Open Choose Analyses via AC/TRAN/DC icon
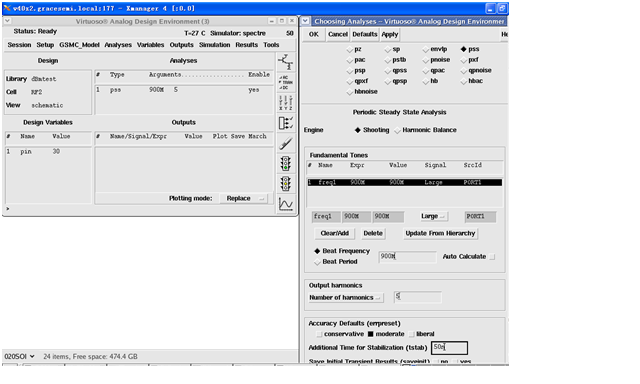Screen dimensions: 640x384 click(285, 82)
